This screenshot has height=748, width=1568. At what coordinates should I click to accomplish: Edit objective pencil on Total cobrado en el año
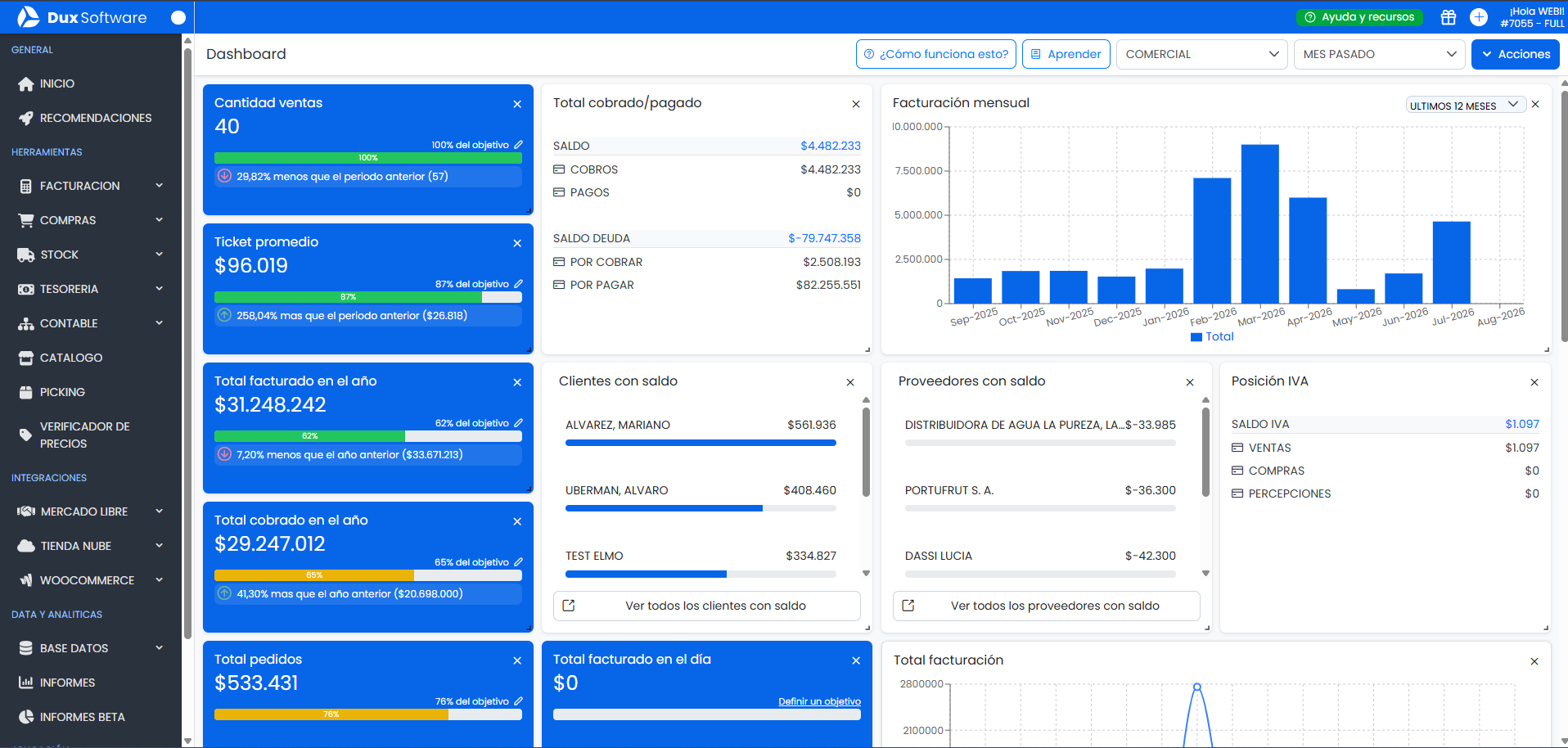coord(518,562)
